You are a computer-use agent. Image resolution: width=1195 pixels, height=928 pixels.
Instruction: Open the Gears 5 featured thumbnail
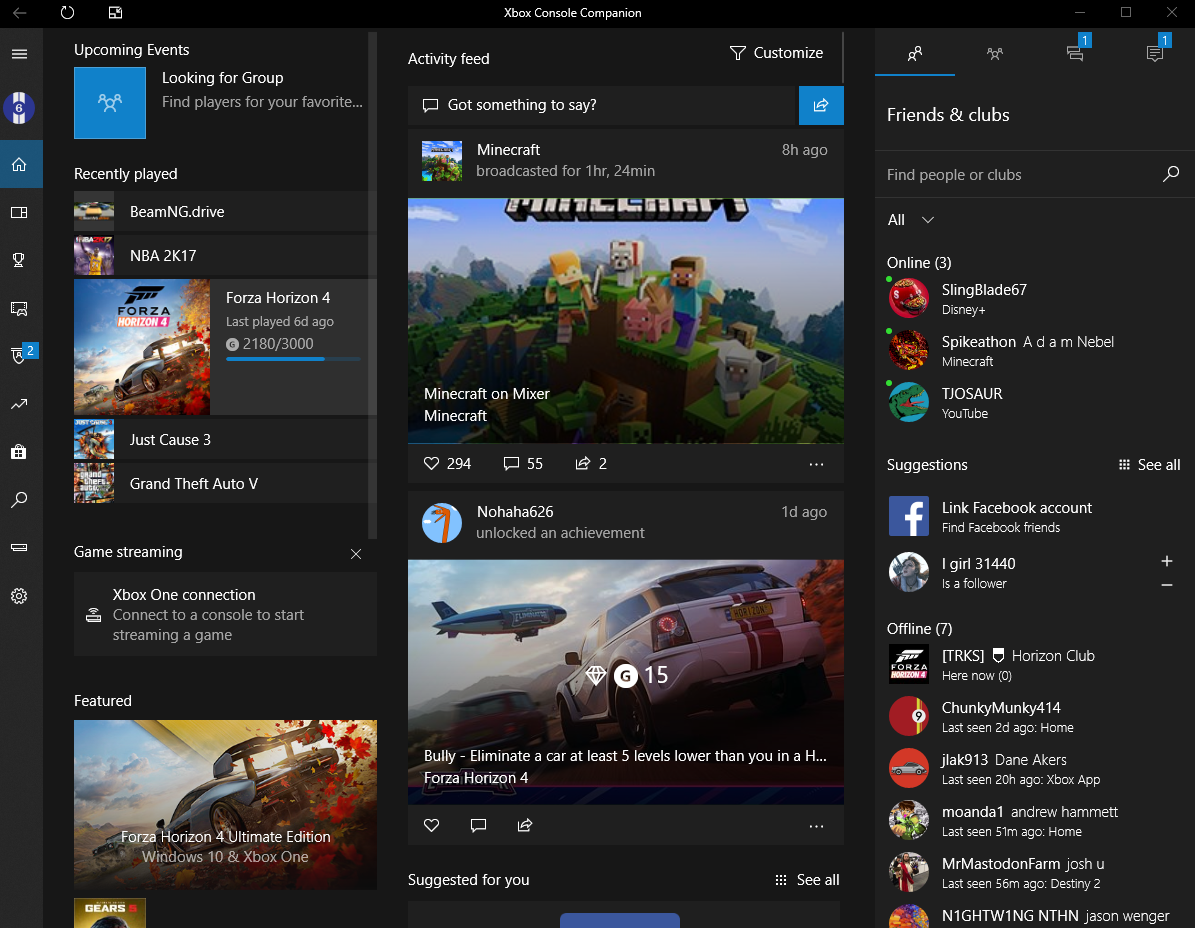click(x=110, y=914)
